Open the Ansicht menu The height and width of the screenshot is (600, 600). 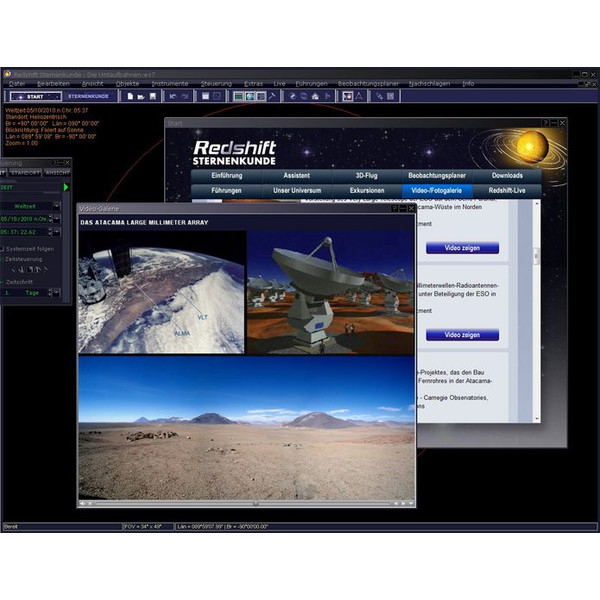pos(93,83)
